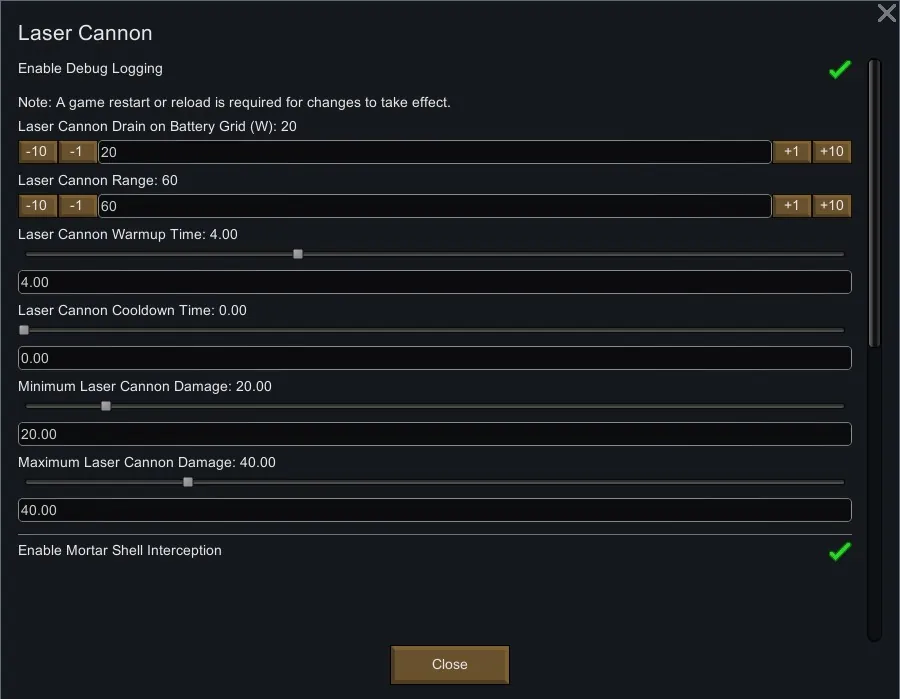Toggle Enable Mortar Shell Interception checkmark
The width and height of the screenshot is (900, 699).
[839, 551]
